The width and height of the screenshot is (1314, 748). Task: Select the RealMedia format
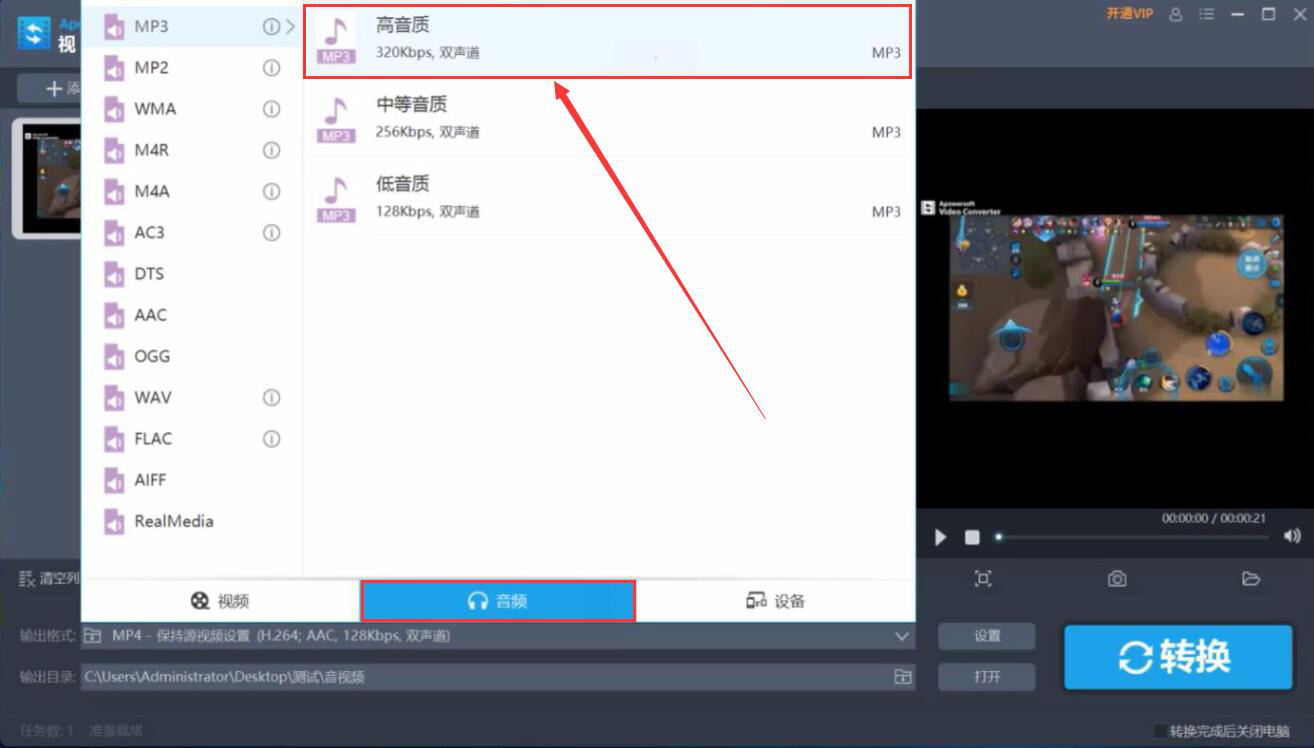tap(191, 521)
